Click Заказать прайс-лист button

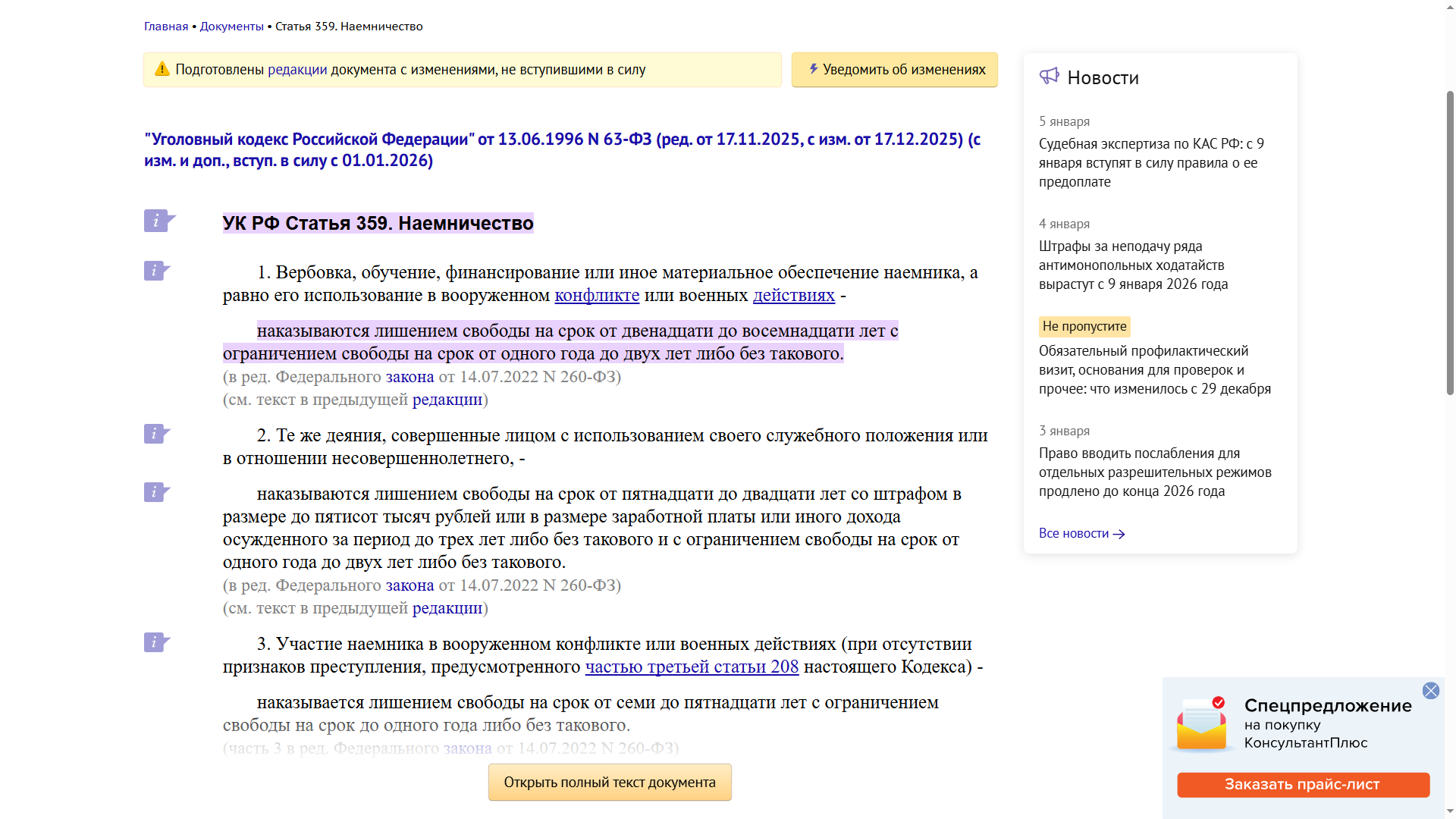click(1303, 785)
